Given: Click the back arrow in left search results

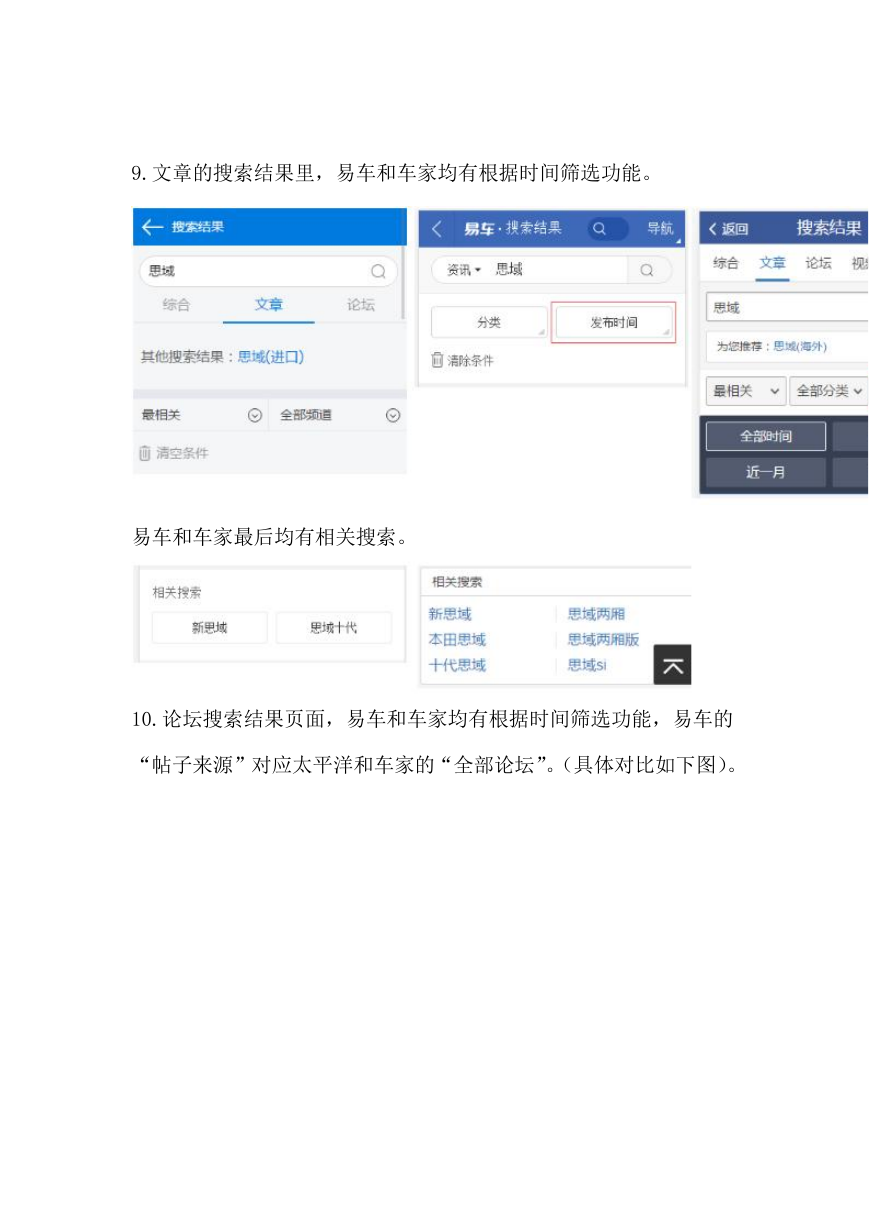Looking at the screenshot, I should click(152, 227).
